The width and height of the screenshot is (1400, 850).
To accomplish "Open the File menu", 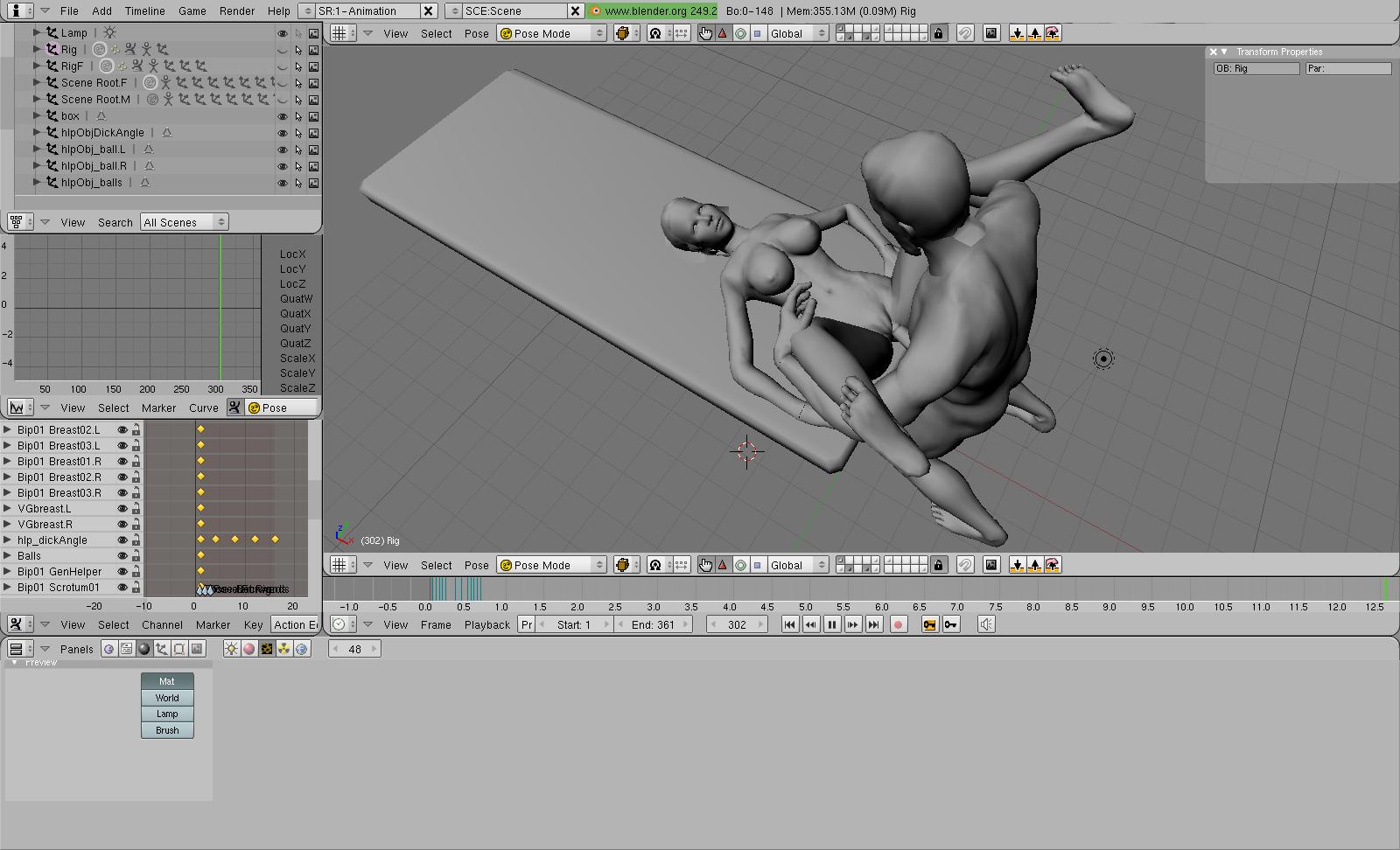I will (69, 10).
